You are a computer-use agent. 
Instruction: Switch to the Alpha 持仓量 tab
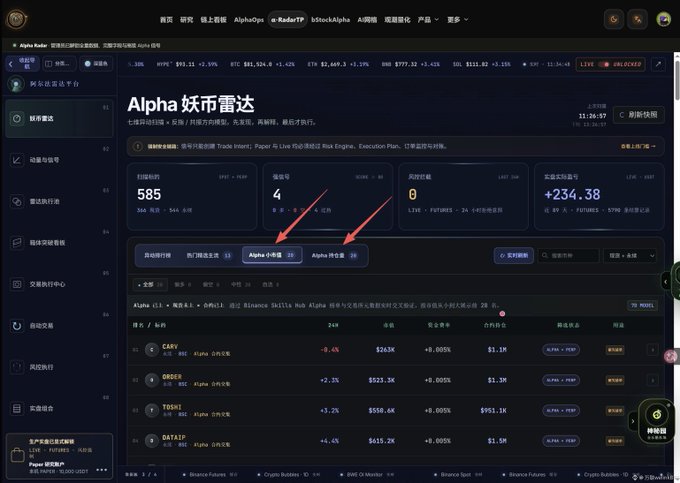(334, 255)
